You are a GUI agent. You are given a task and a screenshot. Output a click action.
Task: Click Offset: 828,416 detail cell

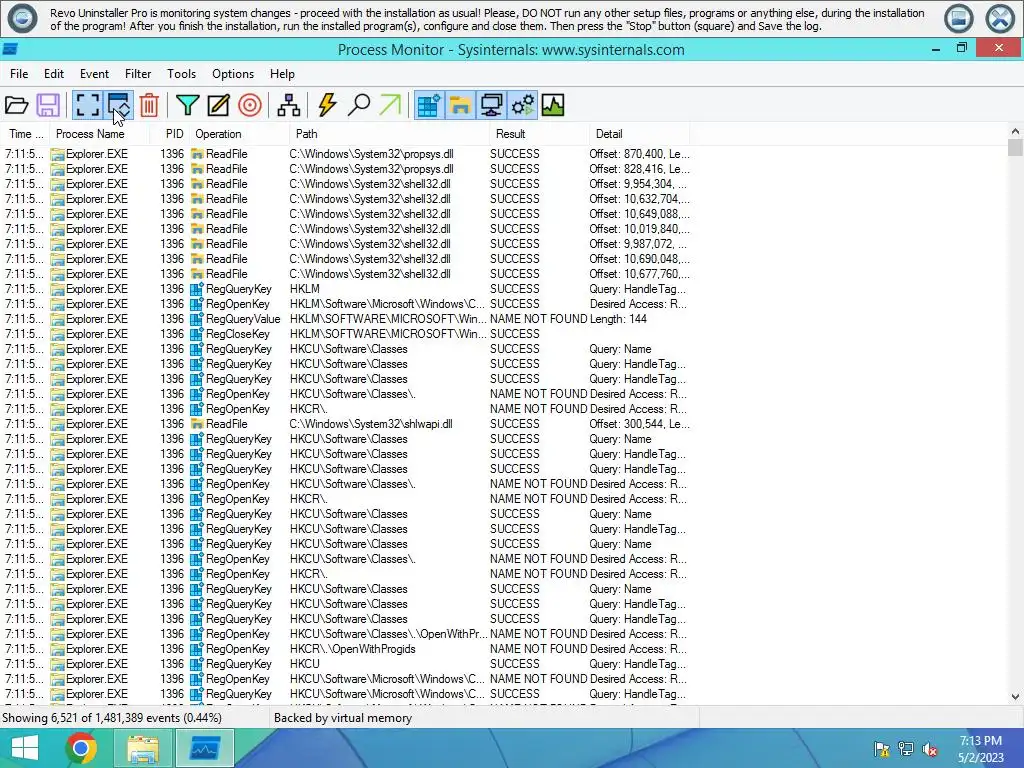tap(639, 168)
